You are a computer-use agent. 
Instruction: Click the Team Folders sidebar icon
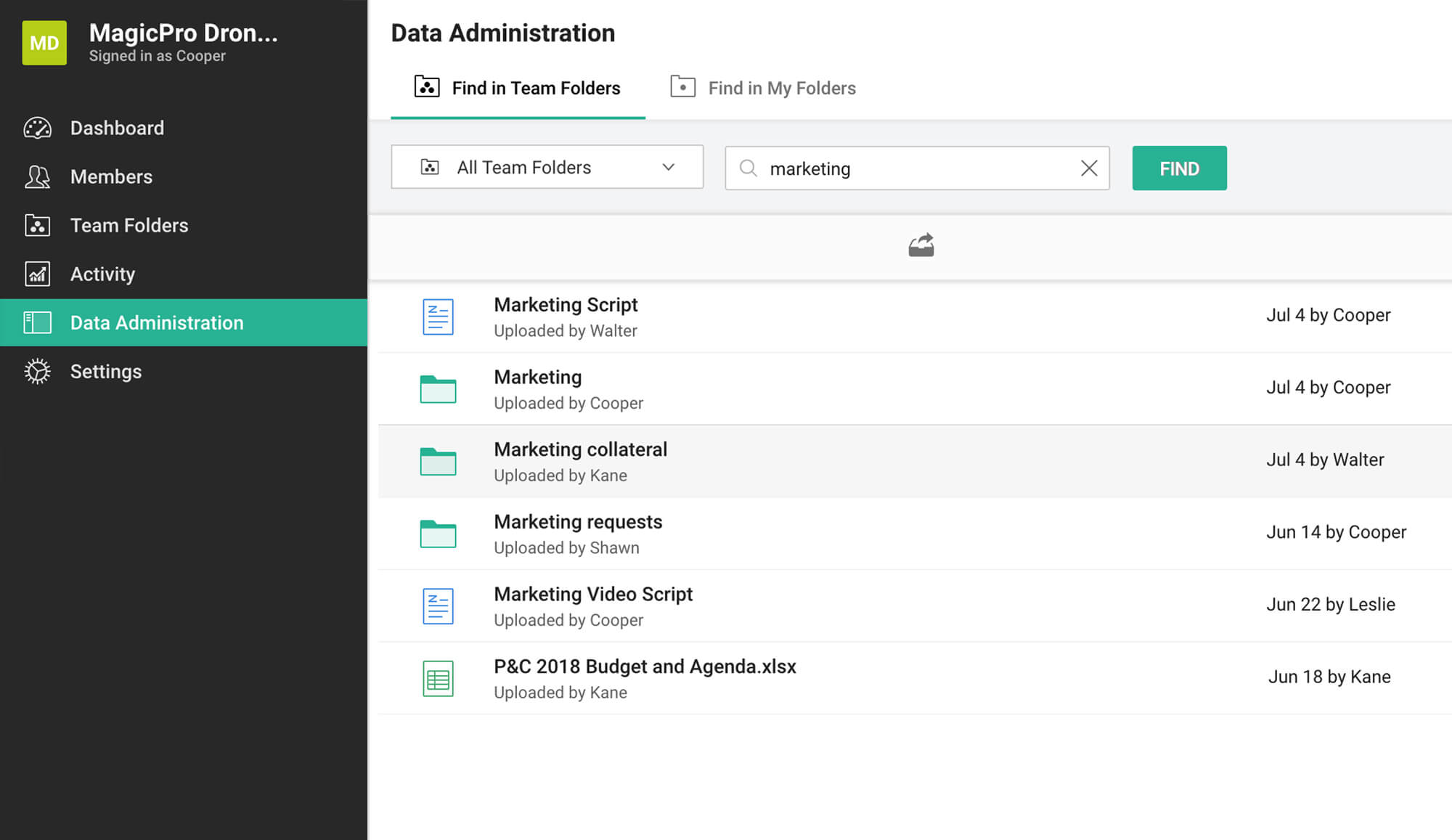click(38, 225)
